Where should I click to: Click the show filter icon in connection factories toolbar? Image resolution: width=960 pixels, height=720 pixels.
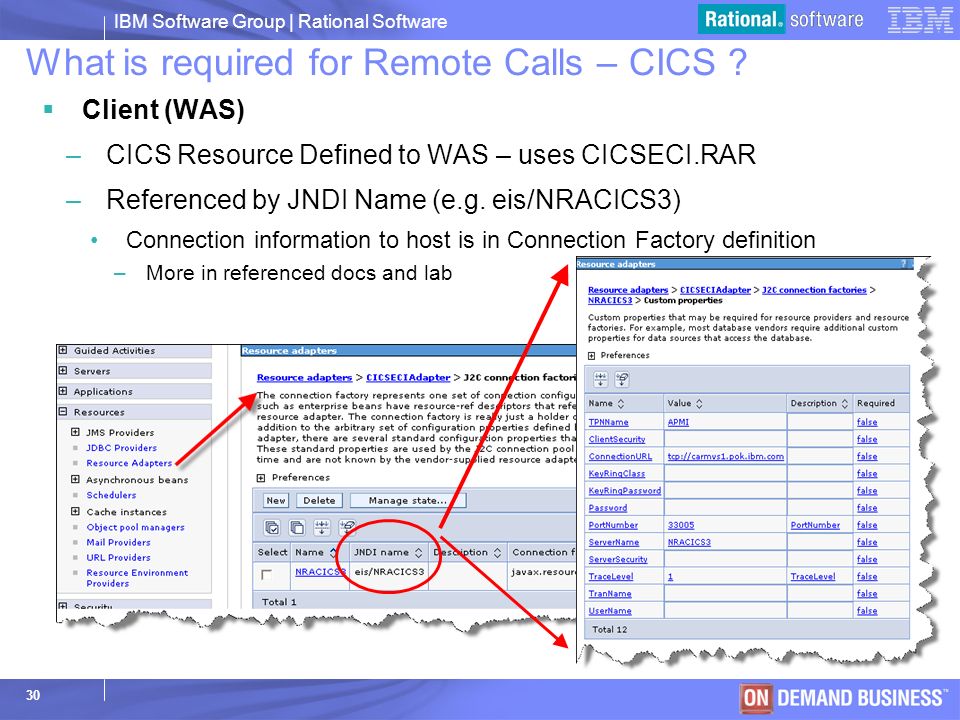(322, 527)
